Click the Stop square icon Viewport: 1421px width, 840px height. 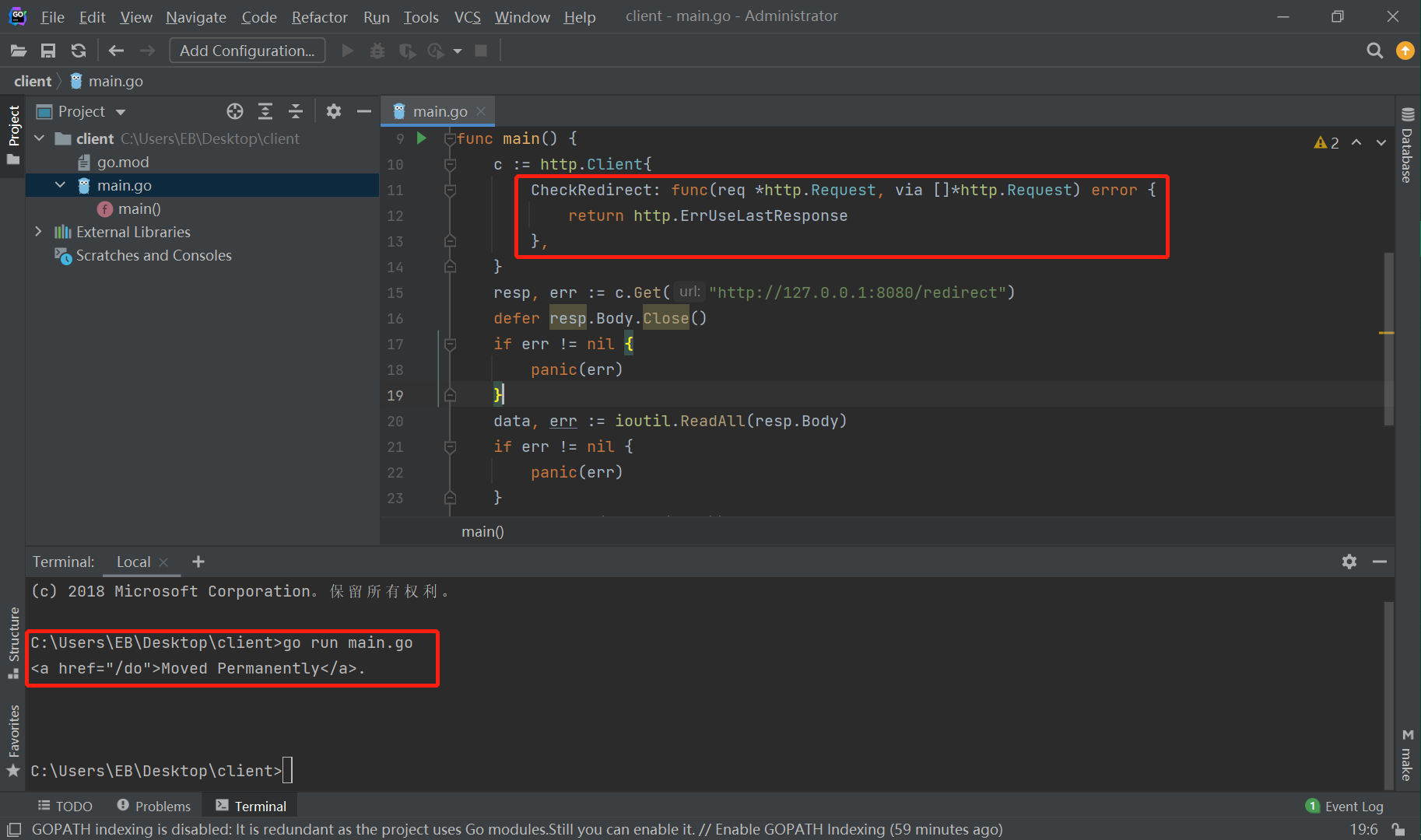pos(481,51)
